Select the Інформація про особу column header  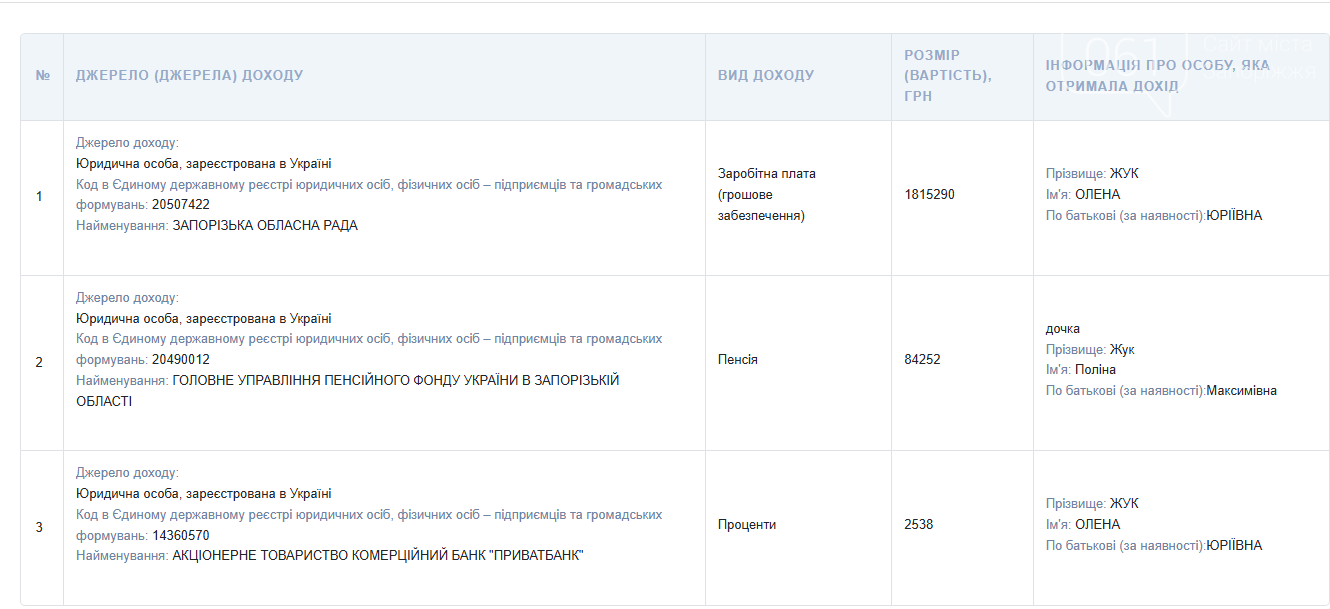tap(1157, 76)
